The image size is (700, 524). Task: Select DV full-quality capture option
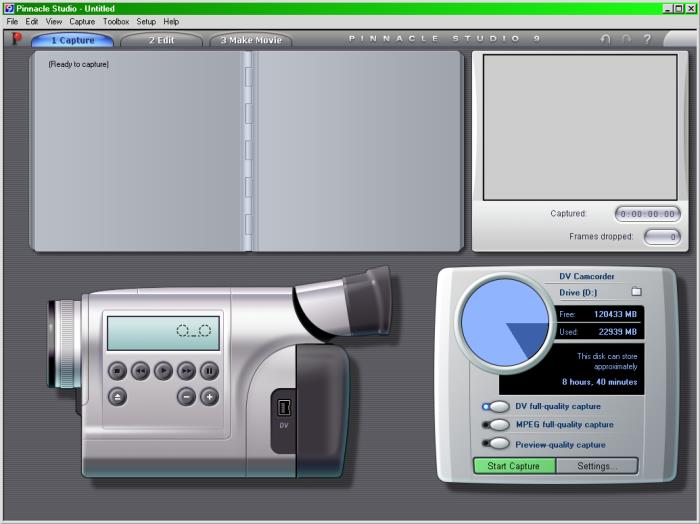click(496, 407)
